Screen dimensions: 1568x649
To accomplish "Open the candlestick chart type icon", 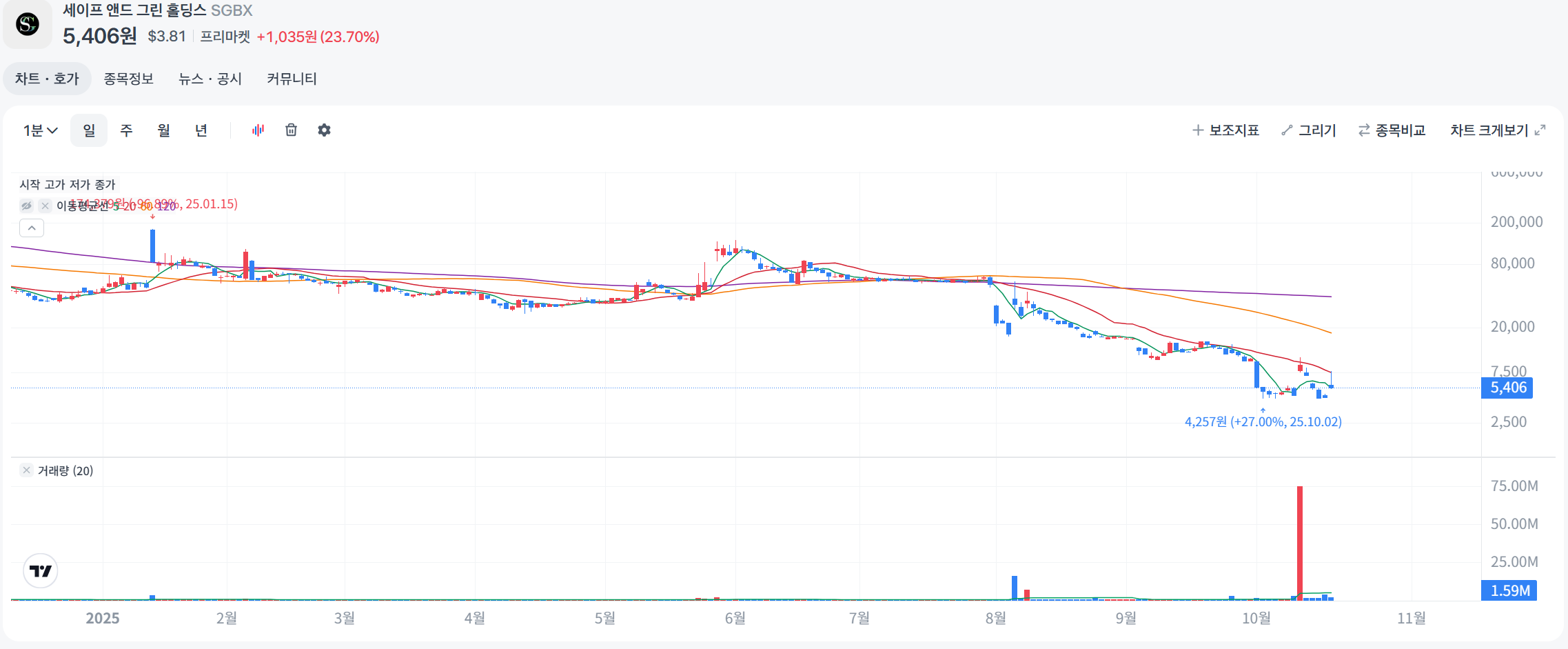I will tap(258, 130).
